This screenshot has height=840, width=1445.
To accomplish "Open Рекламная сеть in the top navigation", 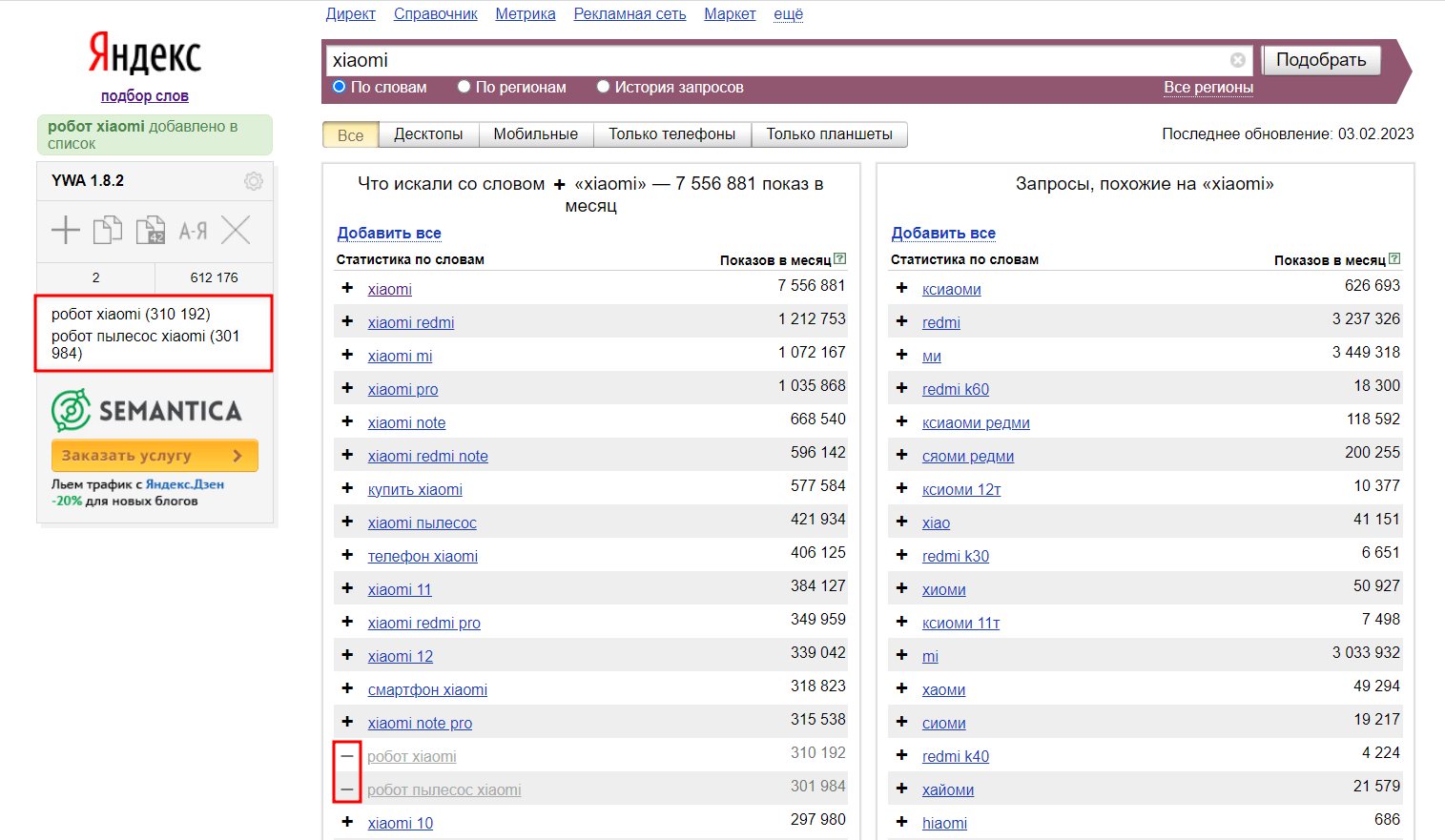I will click(x=630, y=13).
